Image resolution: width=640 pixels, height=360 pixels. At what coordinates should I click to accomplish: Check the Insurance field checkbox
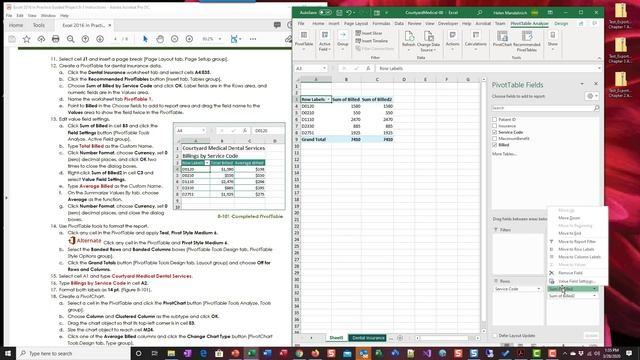(x=495, y=126)
